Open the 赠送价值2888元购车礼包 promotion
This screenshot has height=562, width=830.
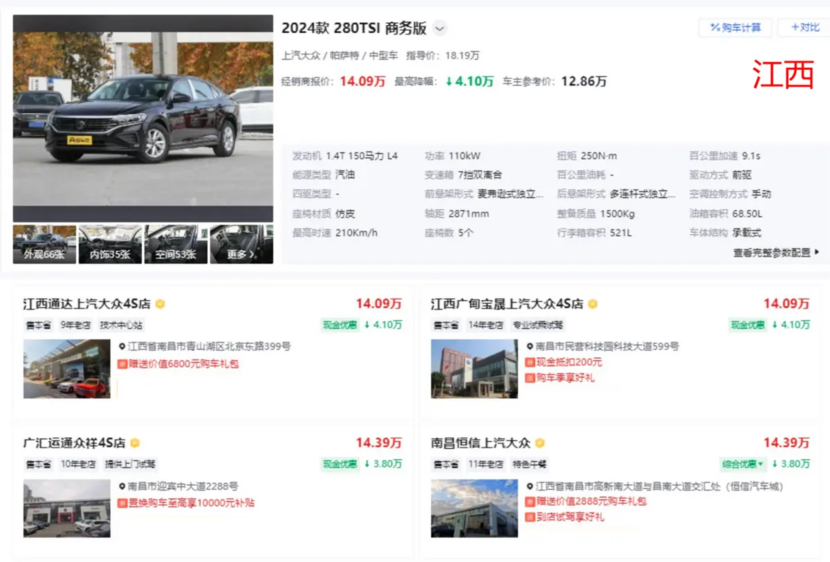591,501
